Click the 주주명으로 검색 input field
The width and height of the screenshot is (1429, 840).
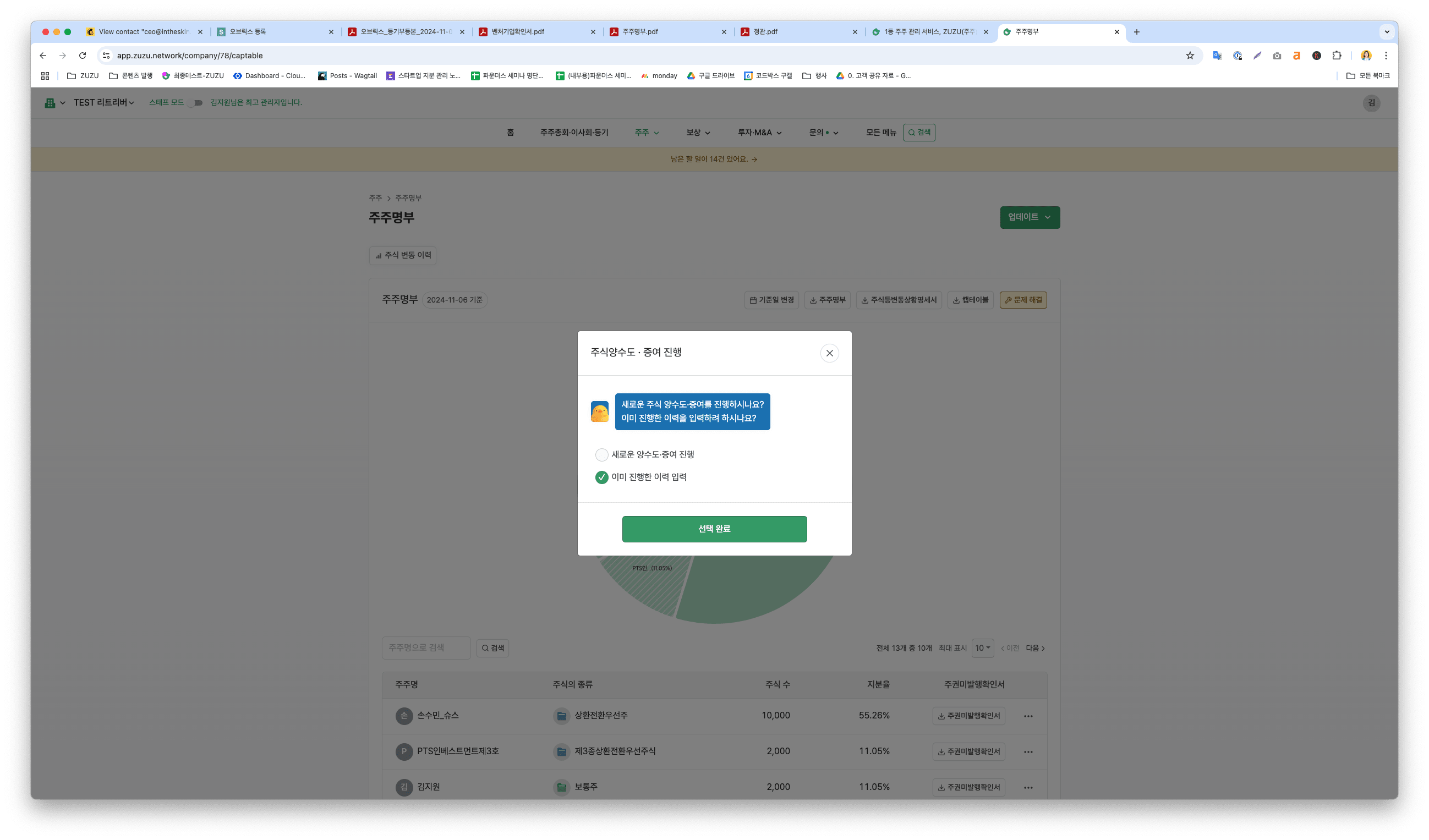point(426,648)
